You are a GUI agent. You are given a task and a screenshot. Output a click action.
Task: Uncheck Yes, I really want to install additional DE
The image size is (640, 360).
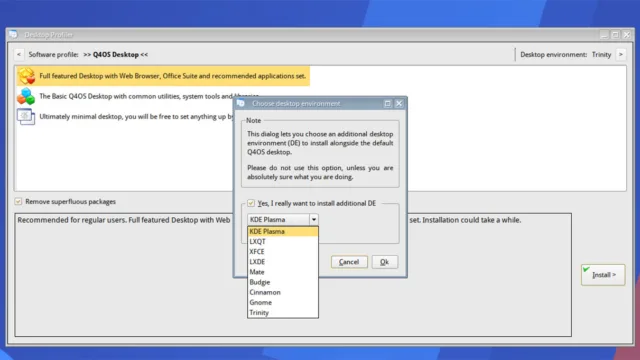click(x=251, y=203)
